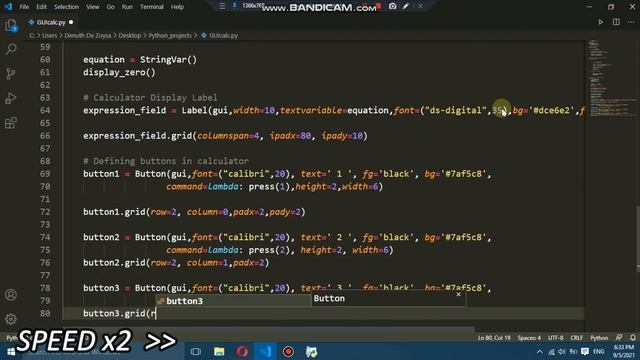The image size is (640, 360).
Task: Select the Bandicam pencil drawing tool
Action: (x=406, y=6)
